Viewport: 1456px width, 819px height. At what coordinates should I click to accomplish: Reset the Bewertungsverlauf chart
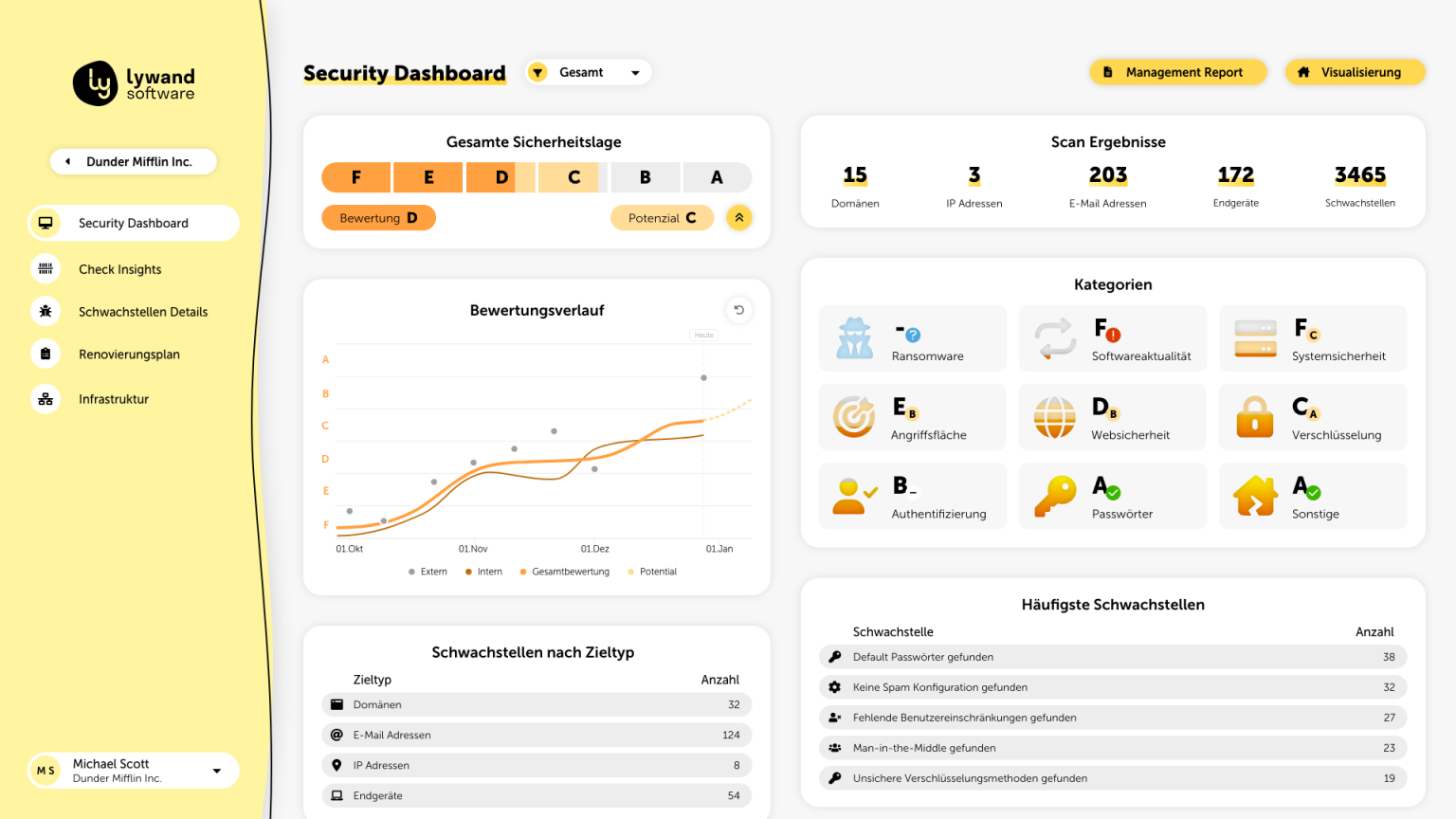click(x=738, y=310)
